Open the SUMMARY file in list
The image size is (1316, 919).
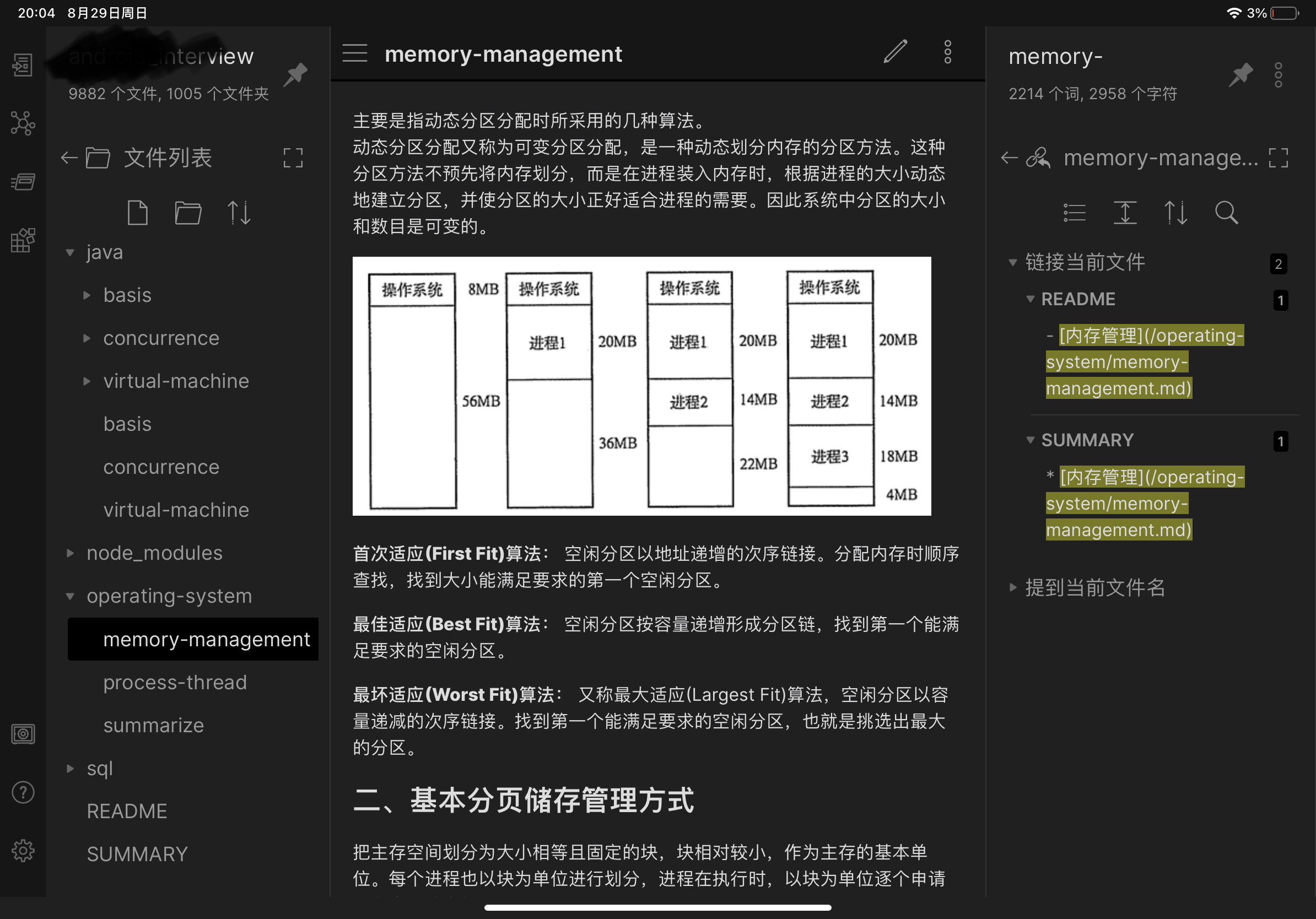coord(137,854)
